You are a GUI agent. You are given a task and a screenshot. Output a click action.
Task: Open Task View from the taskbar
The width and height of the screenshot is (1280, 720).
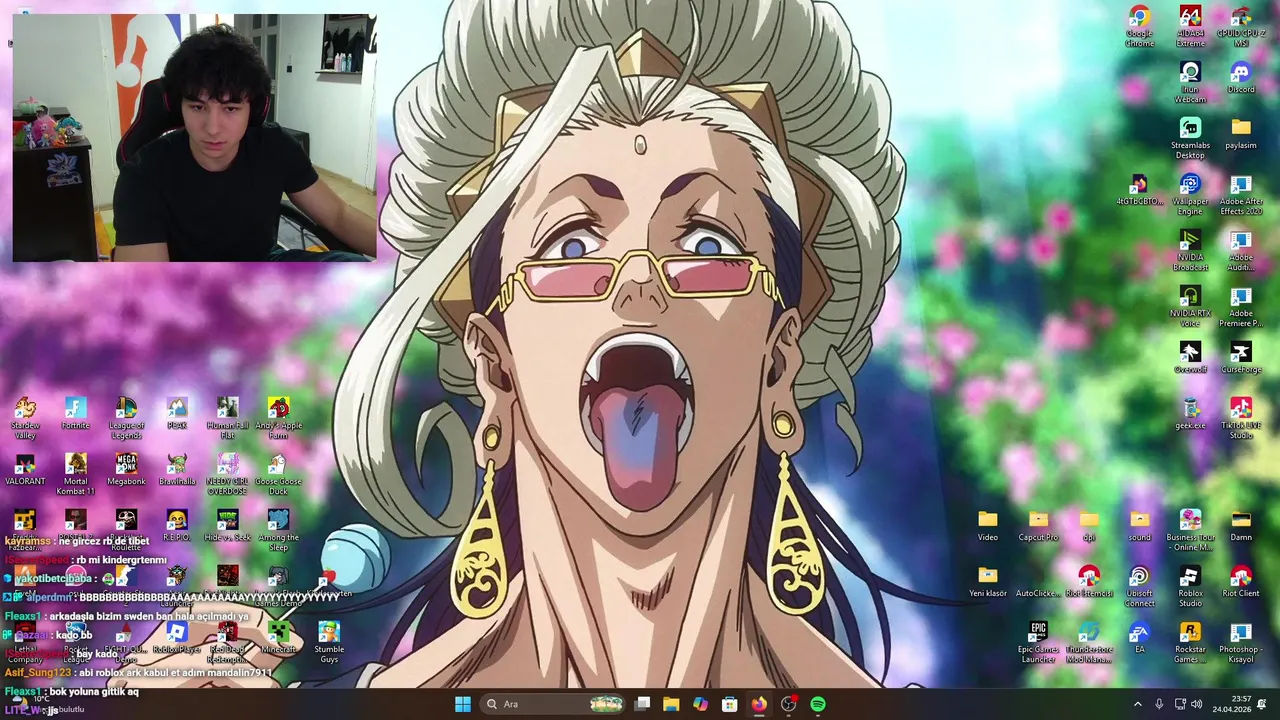(x=642, y=704)
